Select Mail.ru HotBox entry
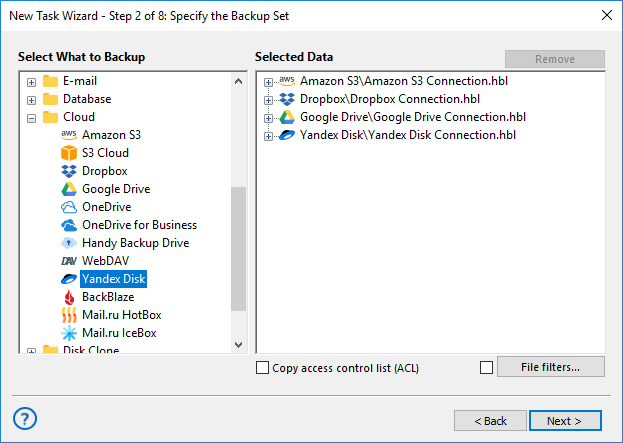 [x=122, y=315]
